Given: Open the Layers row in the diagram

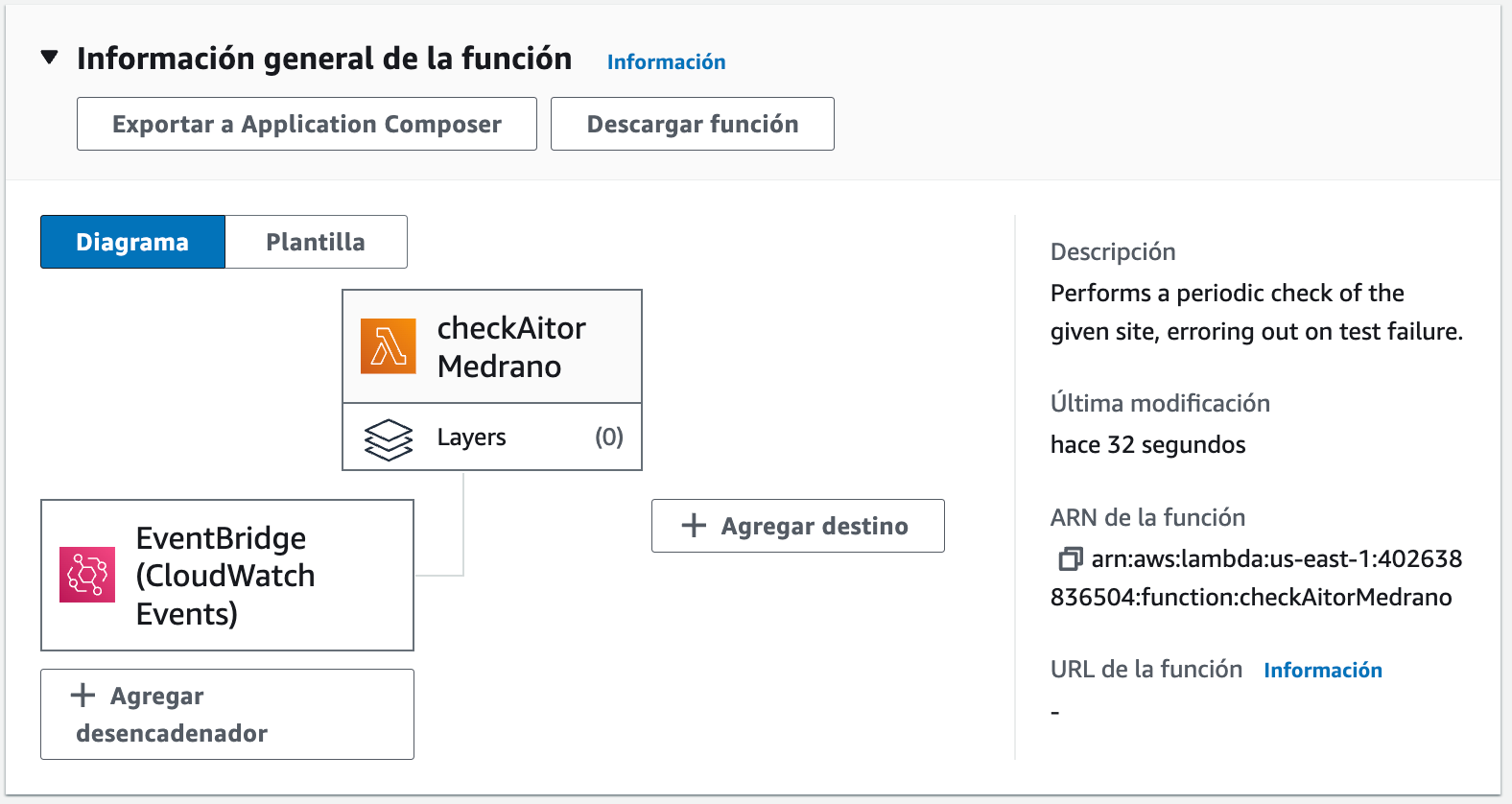Looking at the screenshot, I should pyautogui.click(x=492, y=437).
